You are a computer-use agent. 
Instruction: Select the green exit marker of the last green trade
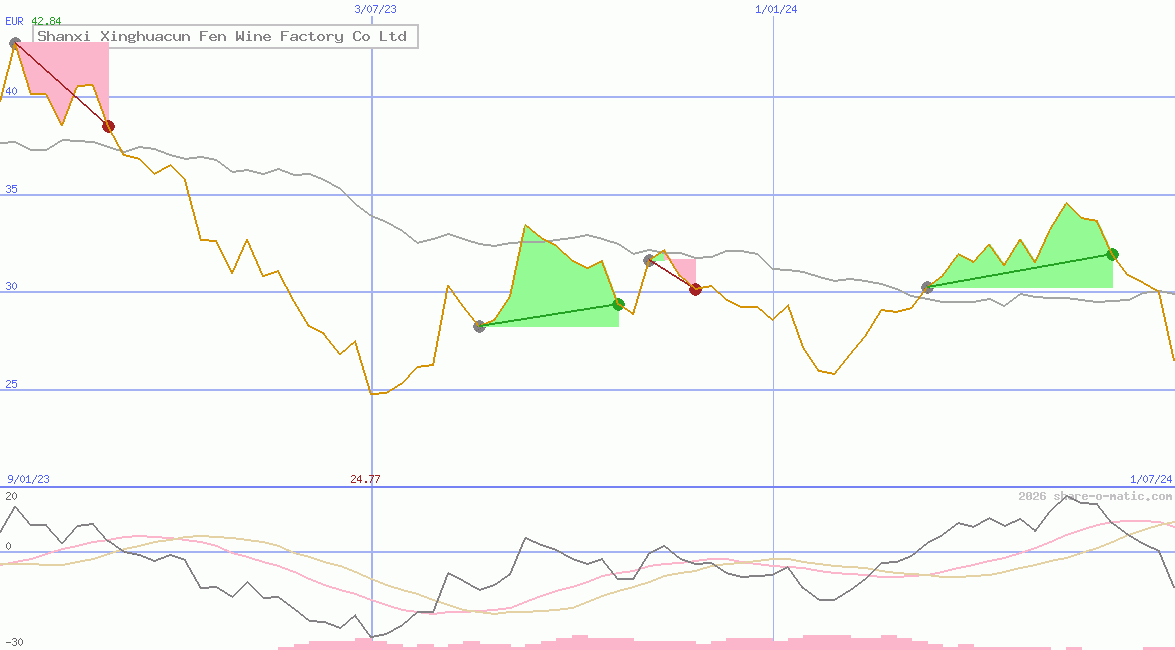[x=1112, y=254]
